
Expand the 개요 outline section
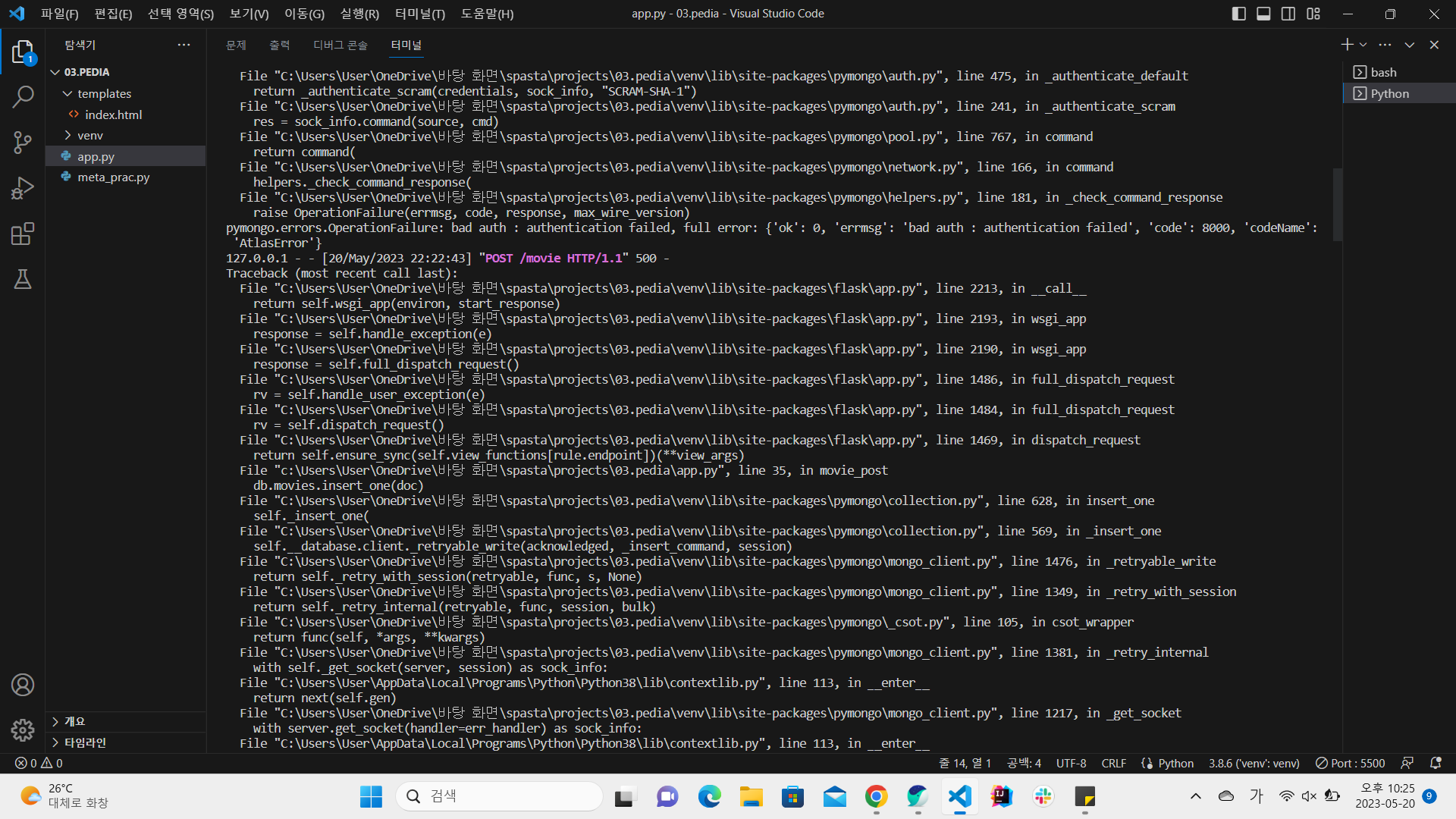click(125, 721)
